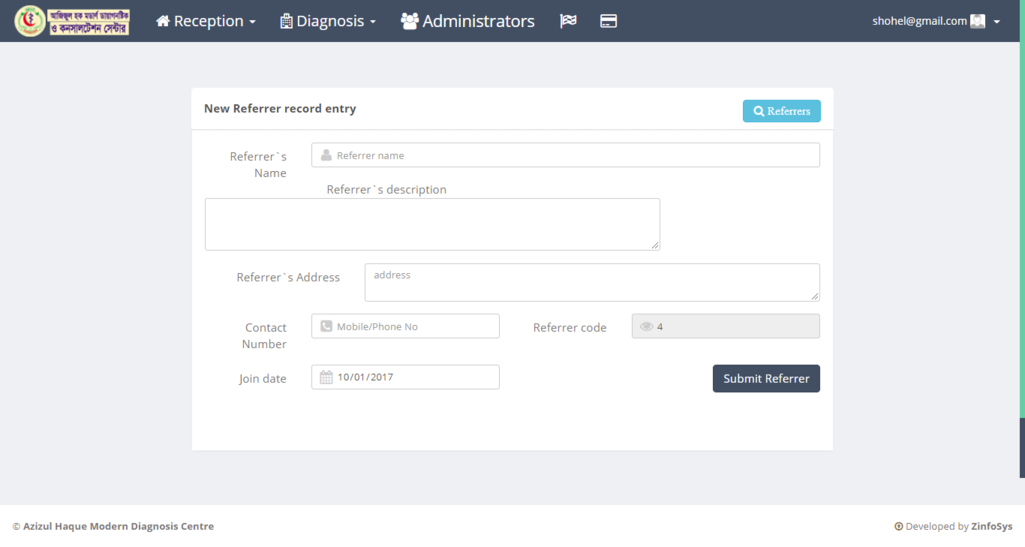This screenshot has width=1025, height=547.
Task: Follow the ZinfoSys developer link
Action: click(x=991, y=527)
